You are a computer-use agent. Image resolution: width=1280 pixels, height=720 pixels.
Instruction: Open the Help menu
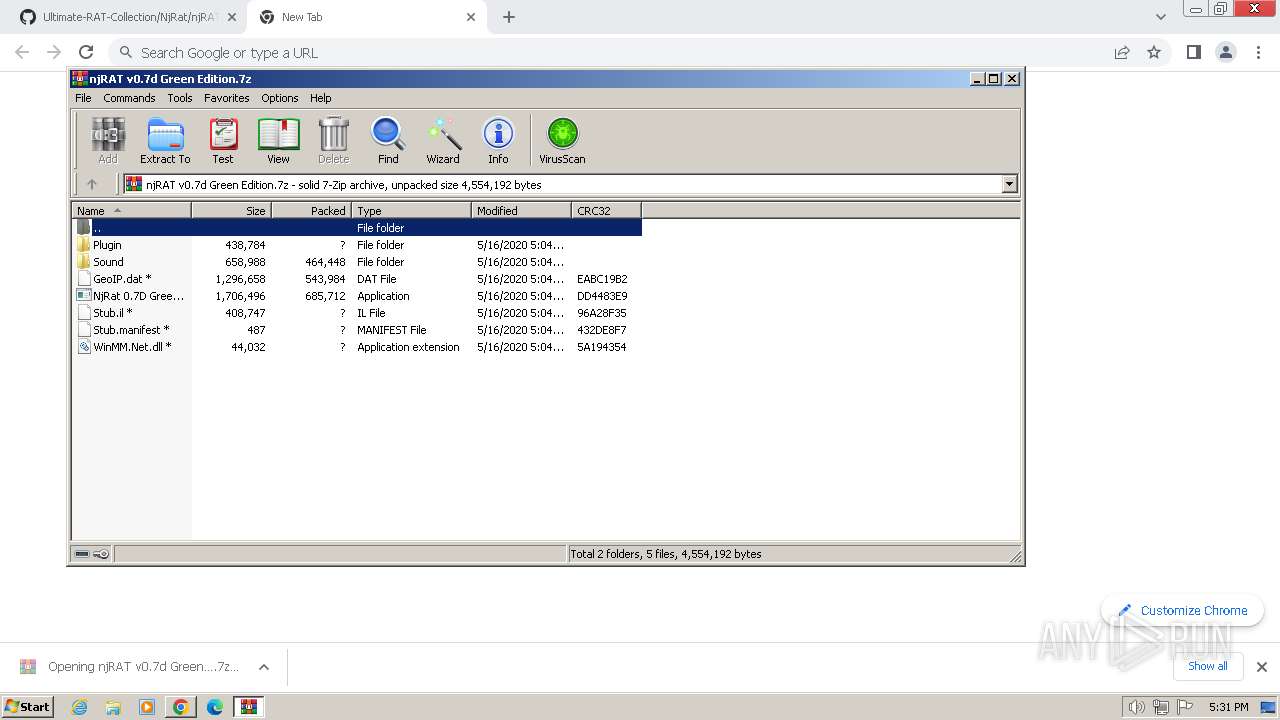tap(321, 98)
